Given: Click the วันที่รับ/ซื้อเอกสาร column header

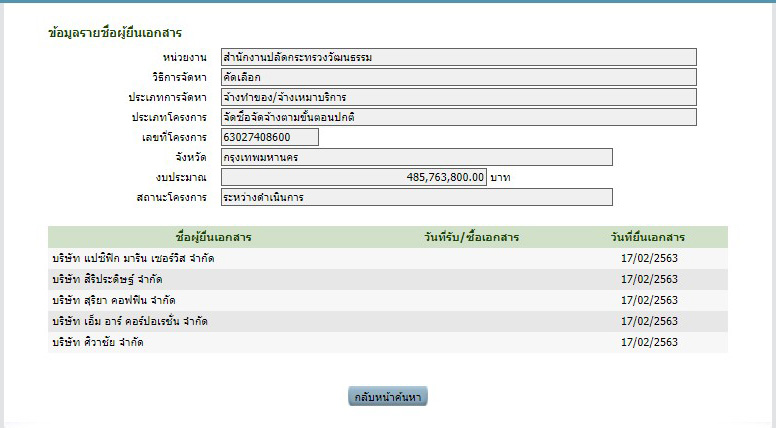Looking at the screenshot, I should point(471,238).
